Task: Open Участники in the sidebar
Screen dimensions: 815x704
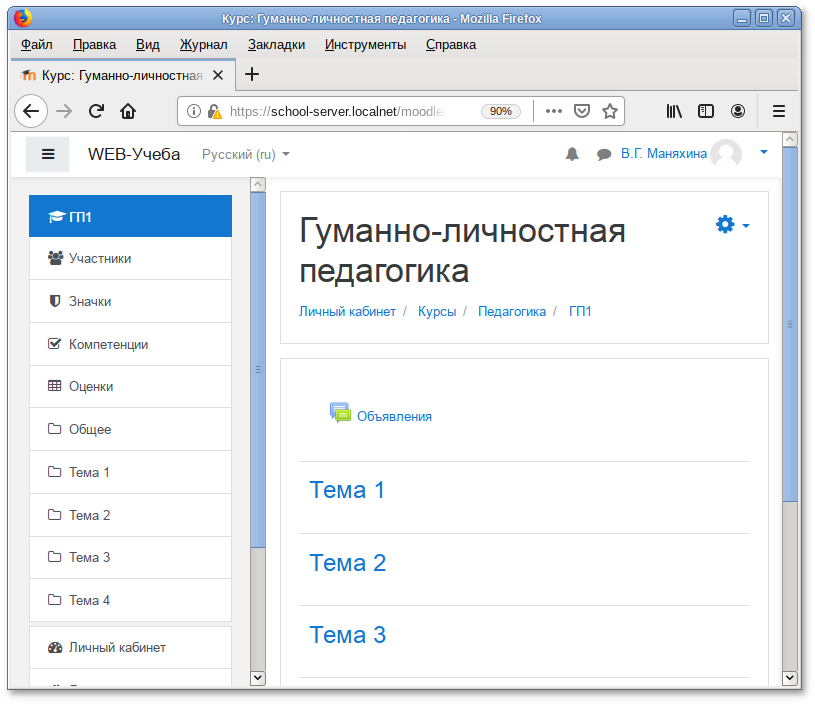Action: (x=130, y=258)
